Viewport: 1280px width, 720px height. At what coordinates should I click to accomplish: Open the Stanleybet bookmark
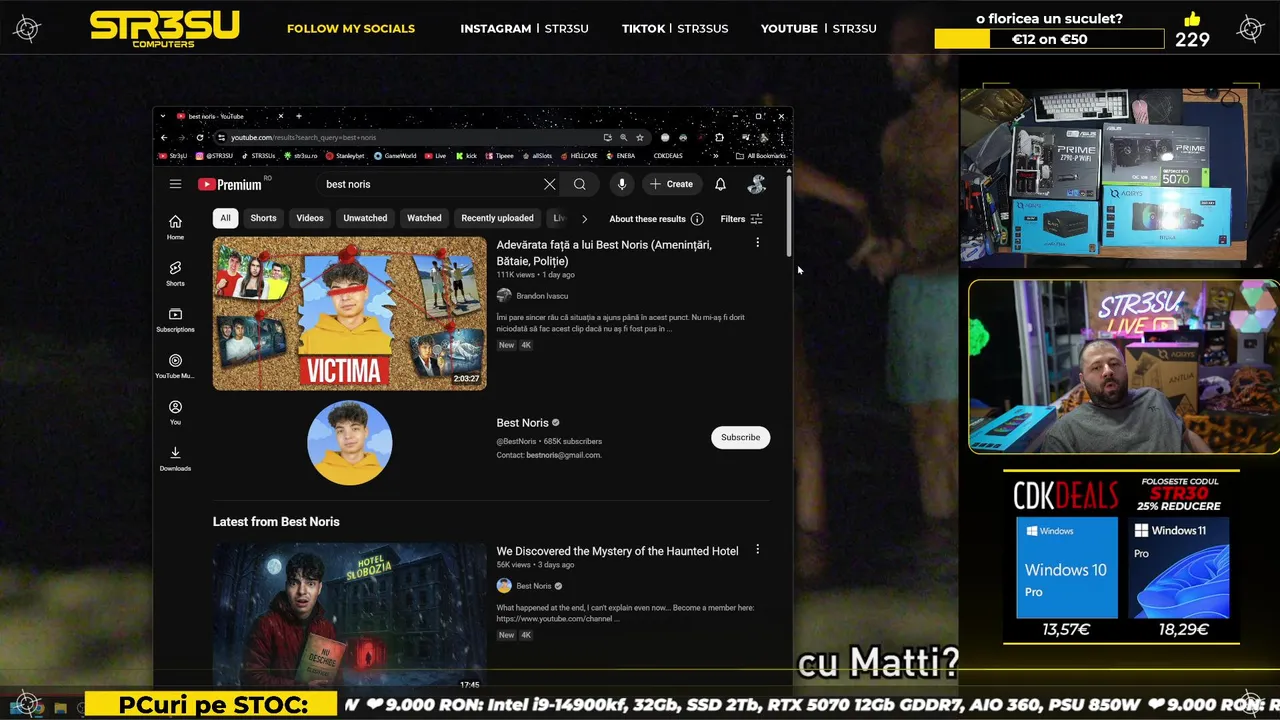tap(345, 156)
